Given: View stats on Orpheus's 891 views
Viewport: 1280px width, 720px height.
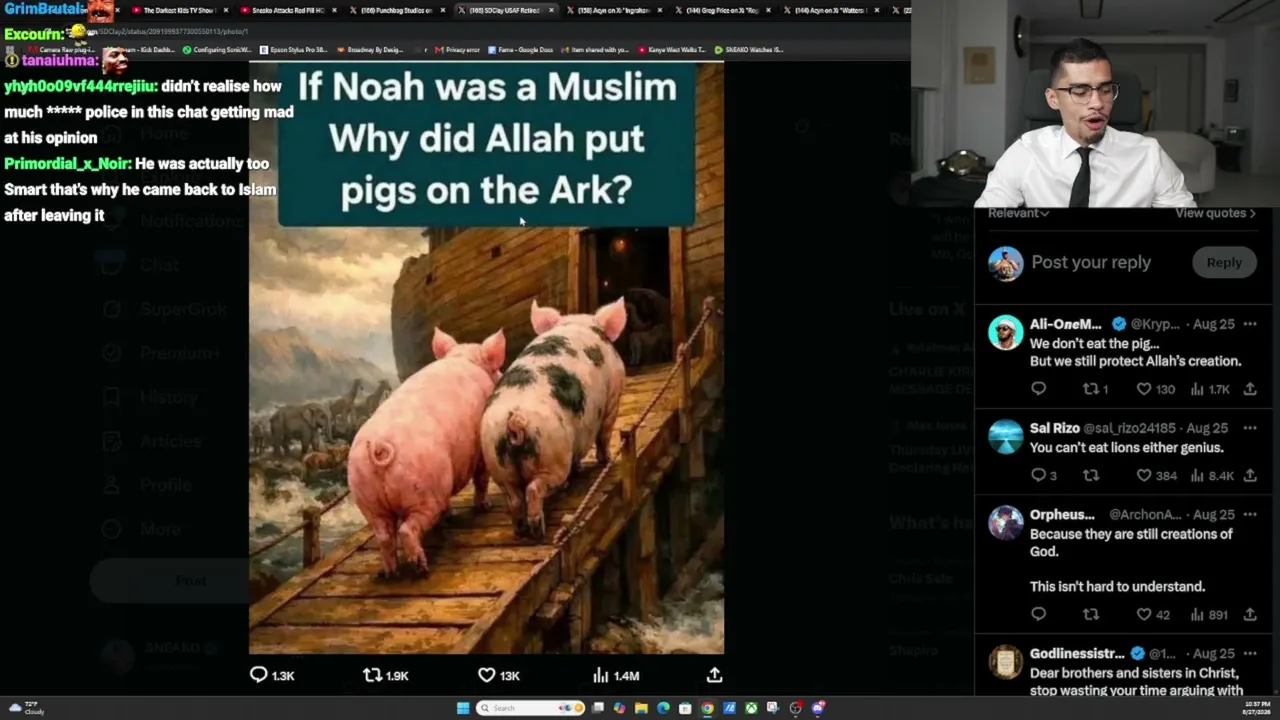Looking at the screenshot, I should pyautogui.click(x=1209, y=615).
